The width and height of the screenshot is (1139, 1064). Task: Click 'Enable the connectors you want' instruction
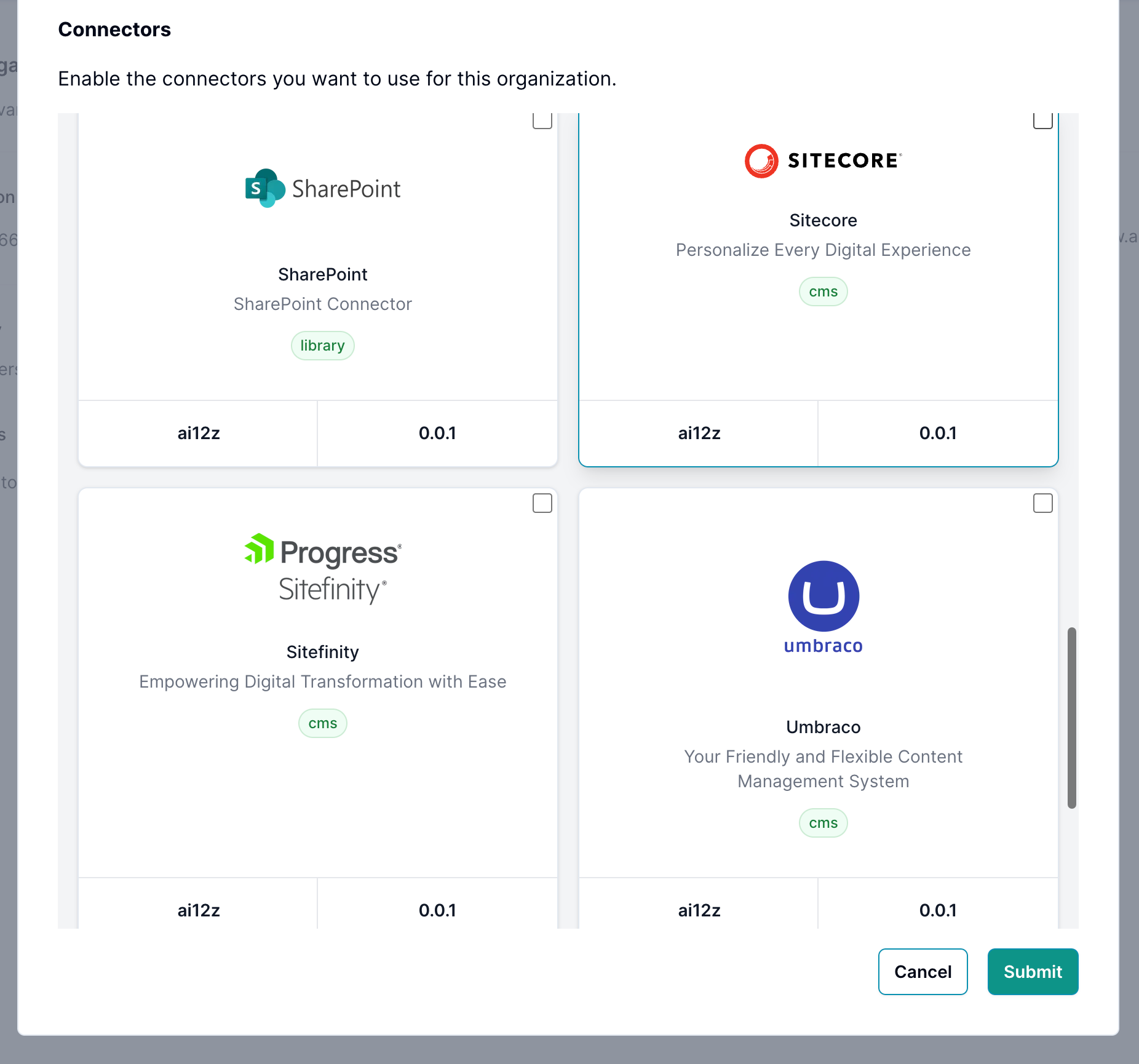[337, 79]
